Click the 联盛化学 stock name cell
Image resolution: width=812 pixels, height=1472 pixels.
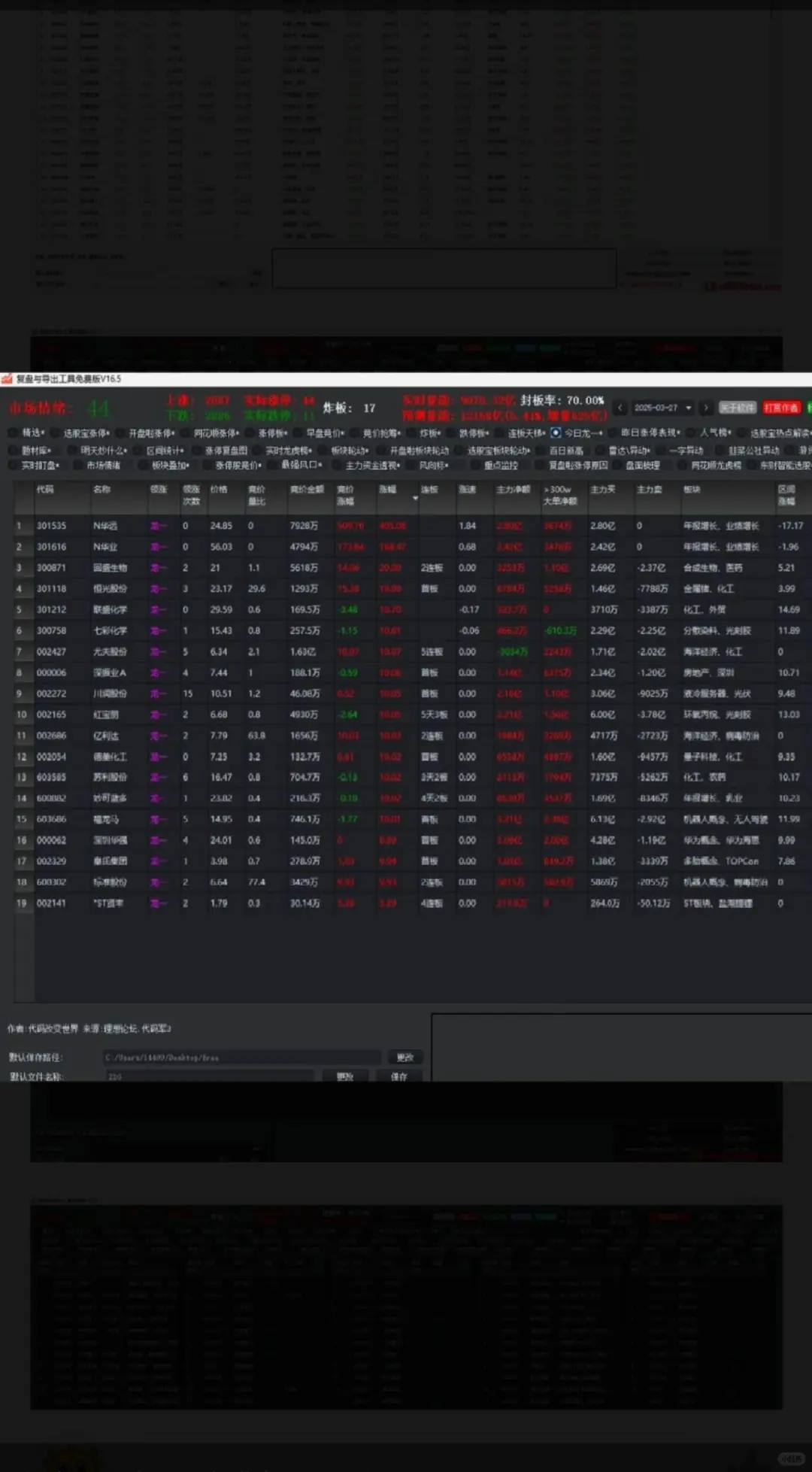point(110,609)
